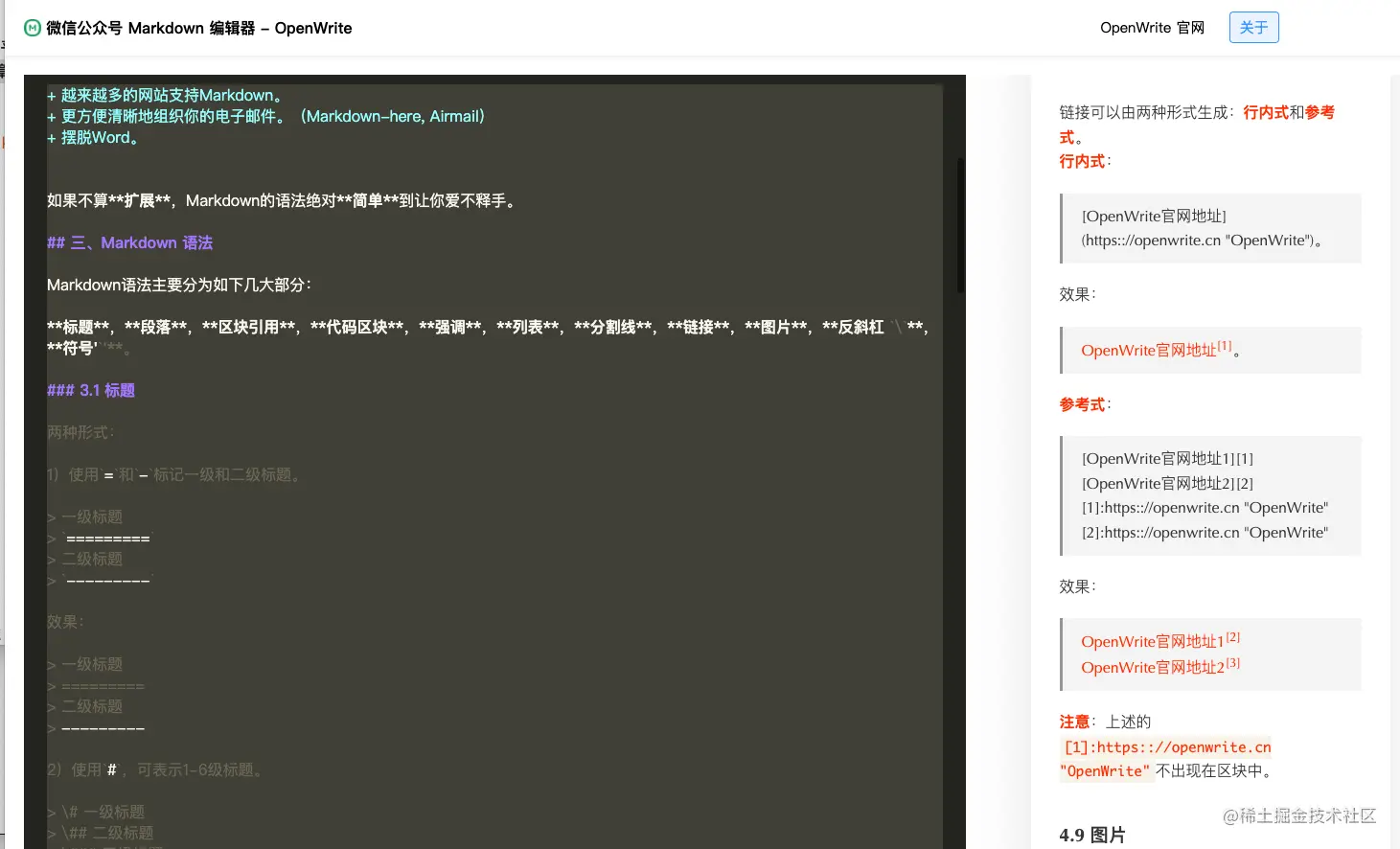The width and height of the screenshot is (1400, 849).
Task: Click the 注意 note text in preview
Action: (x=1074, y=722)
